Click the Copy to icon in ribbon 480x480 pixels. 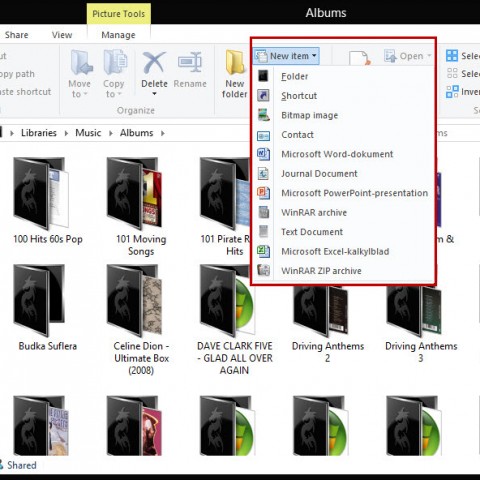[x=115, y=62]
